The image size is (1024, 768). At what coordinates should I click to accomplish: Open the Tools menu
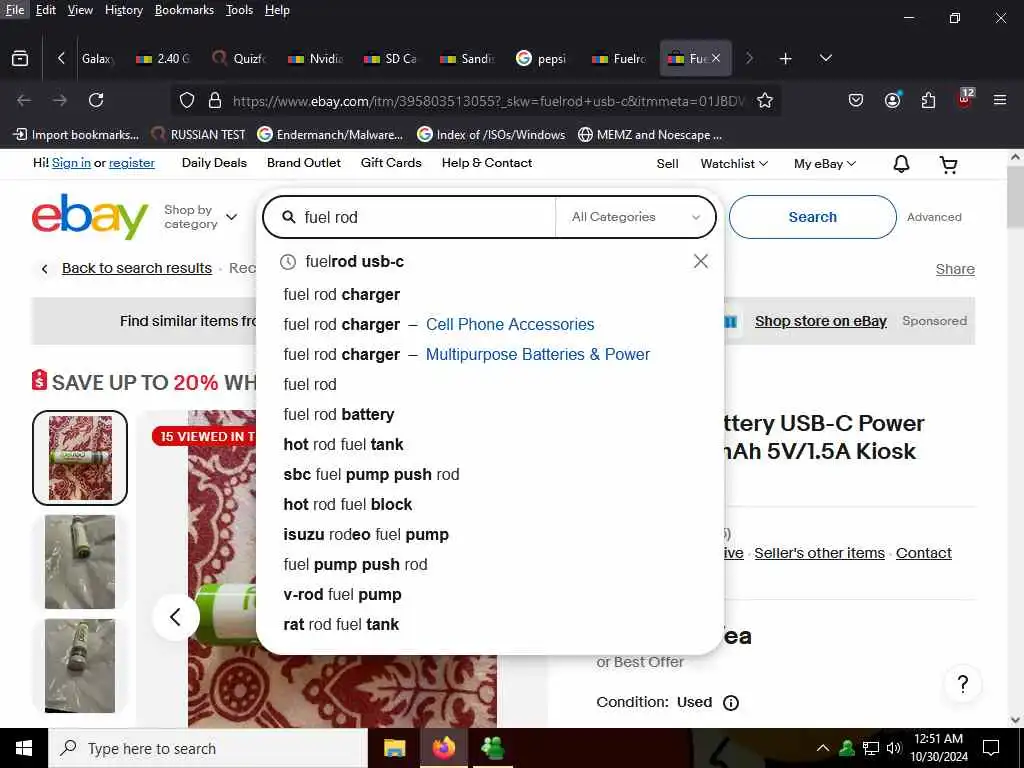click(x=239, y=10)
